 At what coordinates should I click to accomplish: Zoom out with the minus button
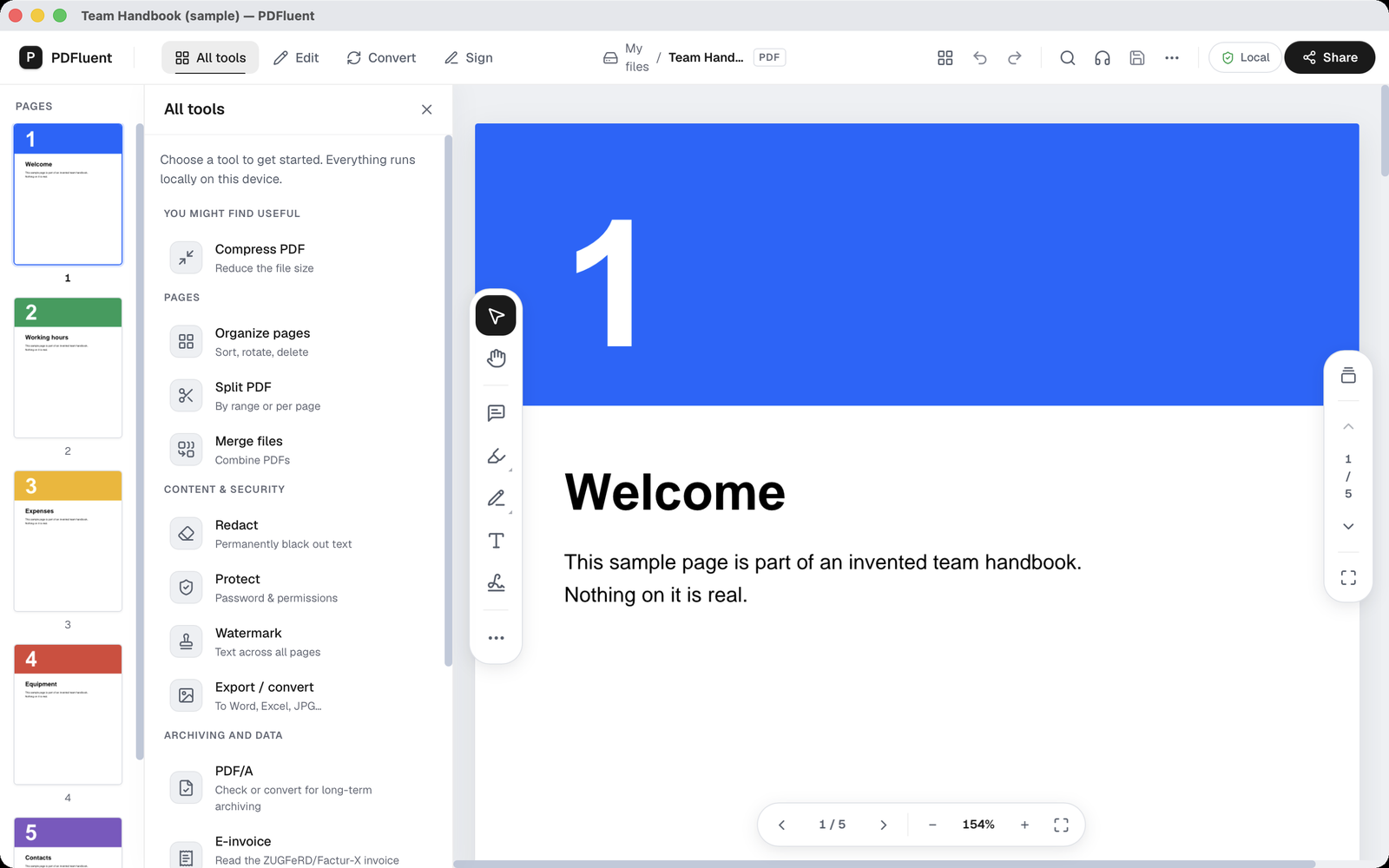932,825
